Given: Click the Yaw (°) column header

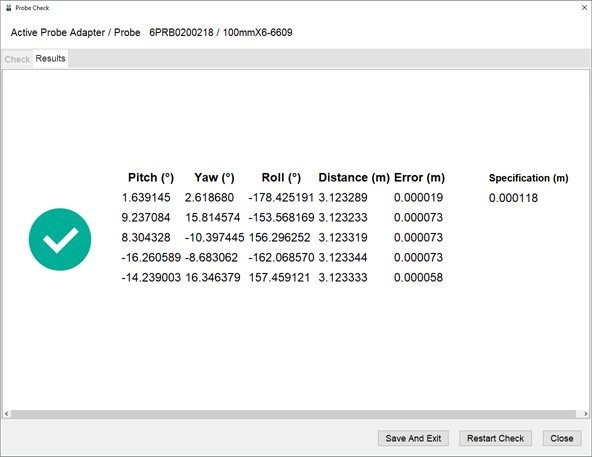Looking at the screenshot, I should pos(214,178).
